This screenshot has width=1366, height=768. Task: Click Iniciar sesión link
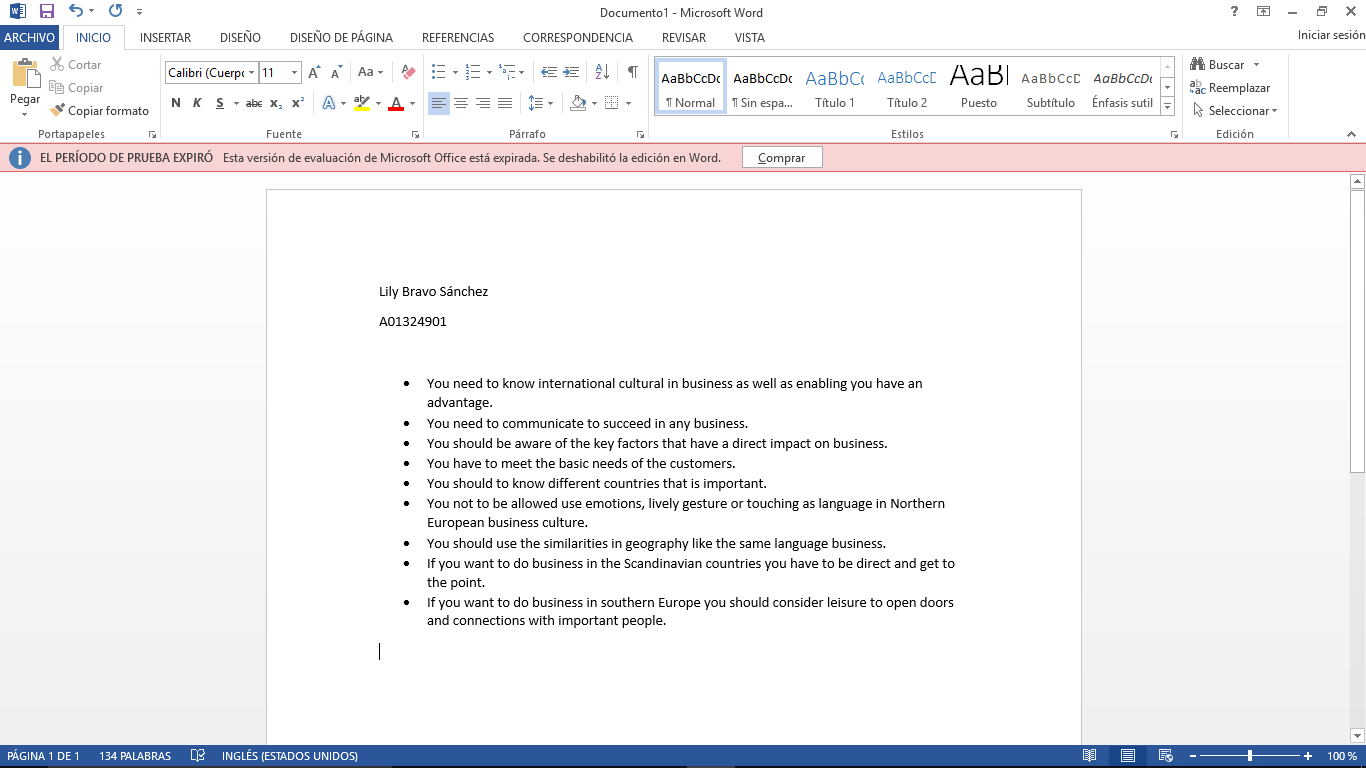point(1330,35)
